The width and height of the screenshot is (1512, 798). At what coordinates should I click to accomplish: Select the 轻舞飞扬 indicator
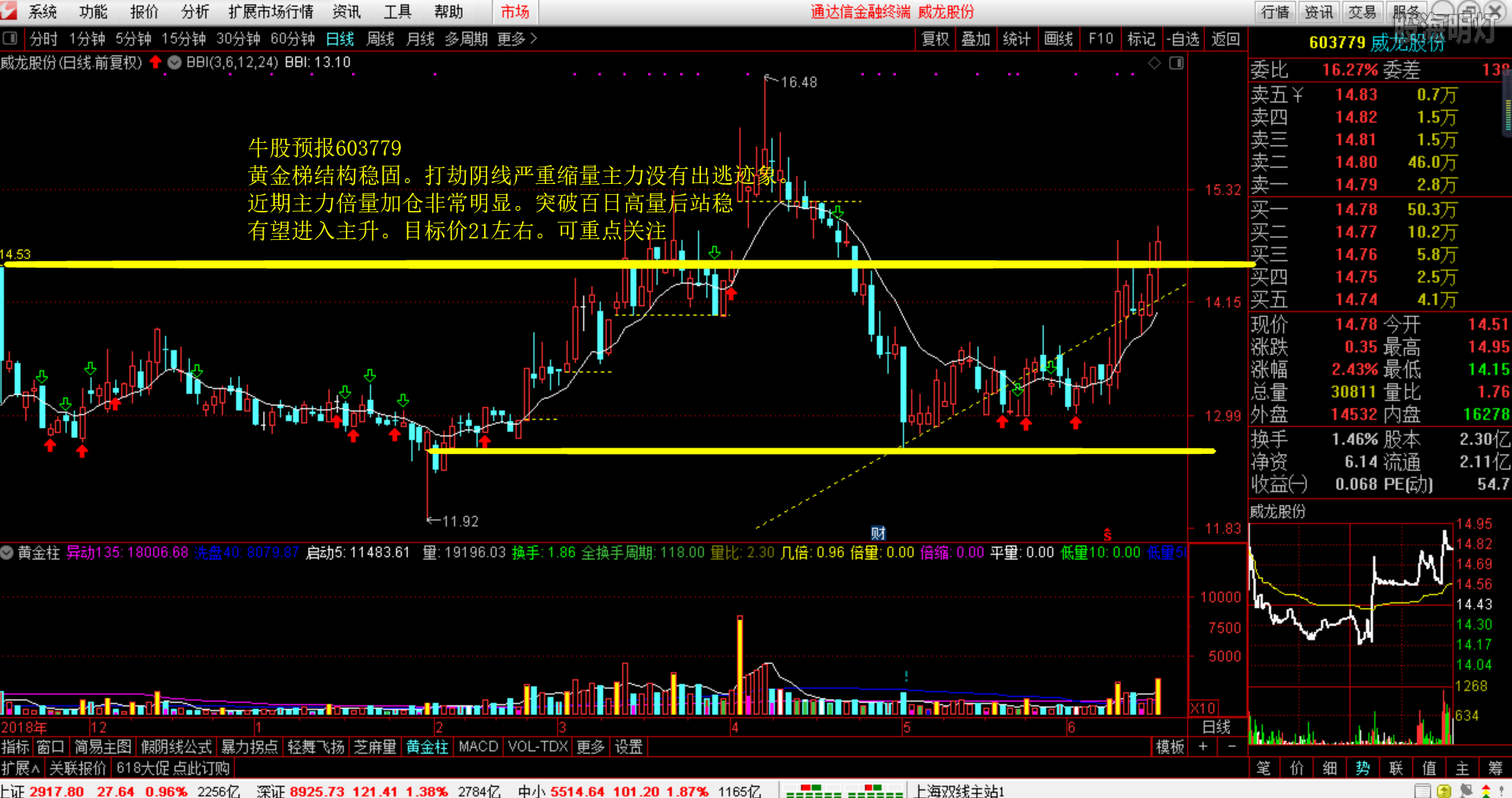click(x=316, y=747)
